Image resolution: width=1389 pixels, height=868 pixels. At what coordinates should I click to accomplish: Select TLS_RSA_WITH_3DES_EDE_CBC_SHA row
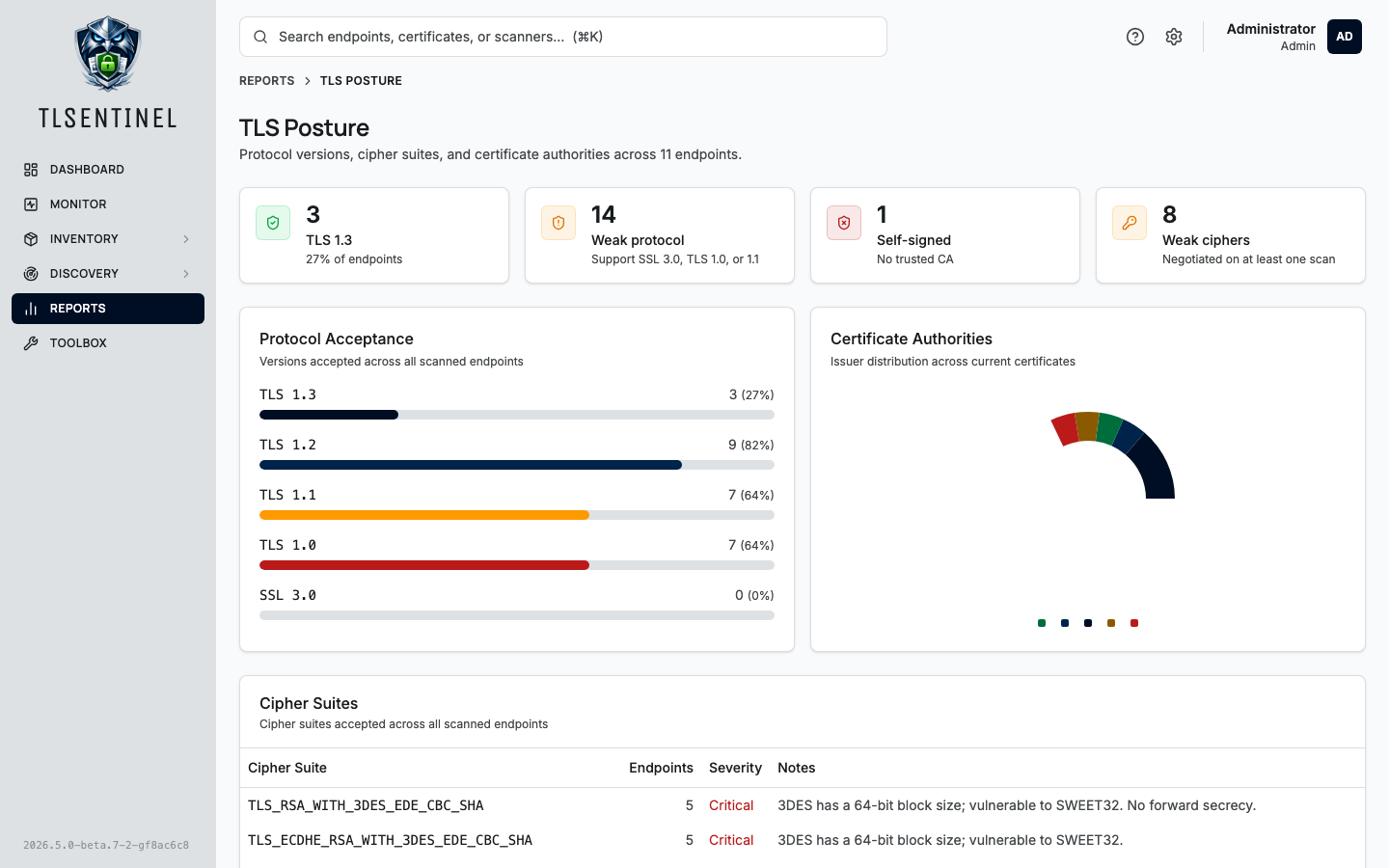803,805
